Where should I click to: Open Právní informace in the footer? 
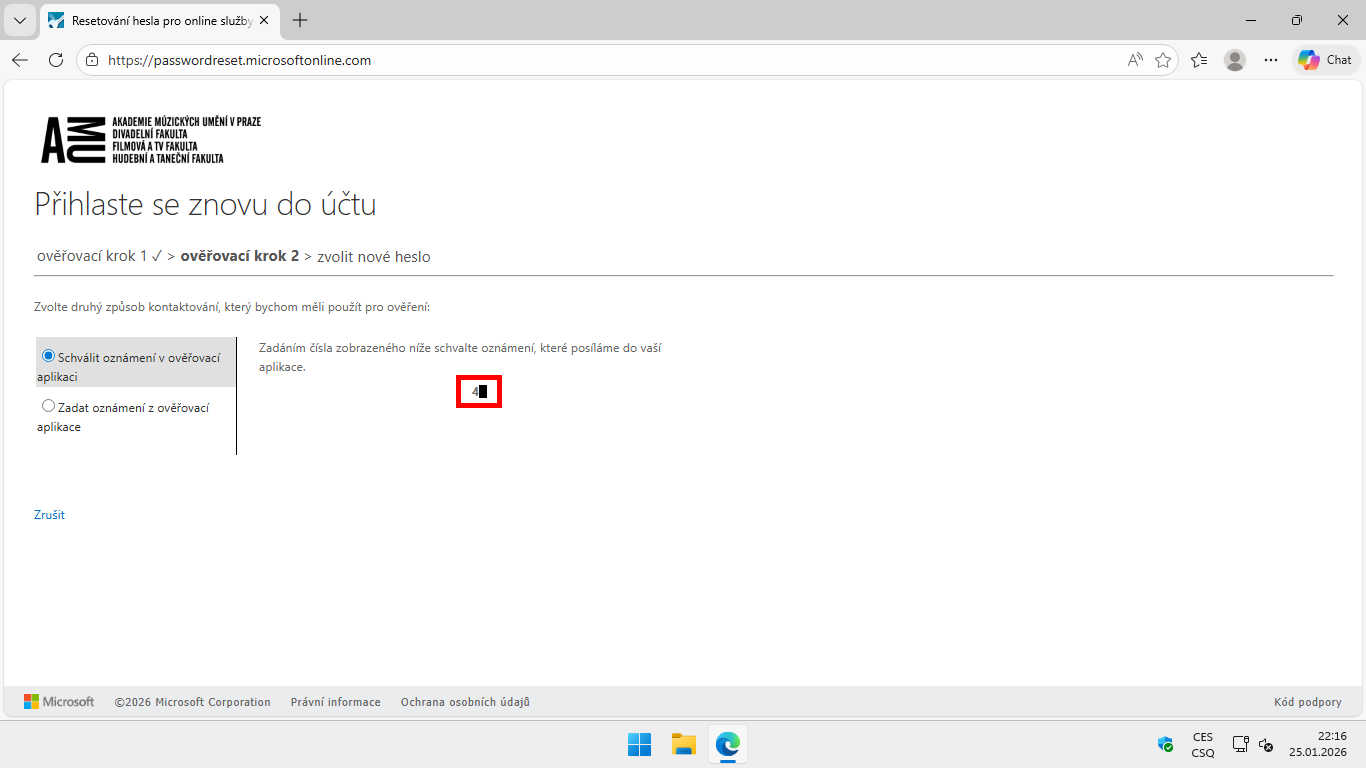coord(335,701)
